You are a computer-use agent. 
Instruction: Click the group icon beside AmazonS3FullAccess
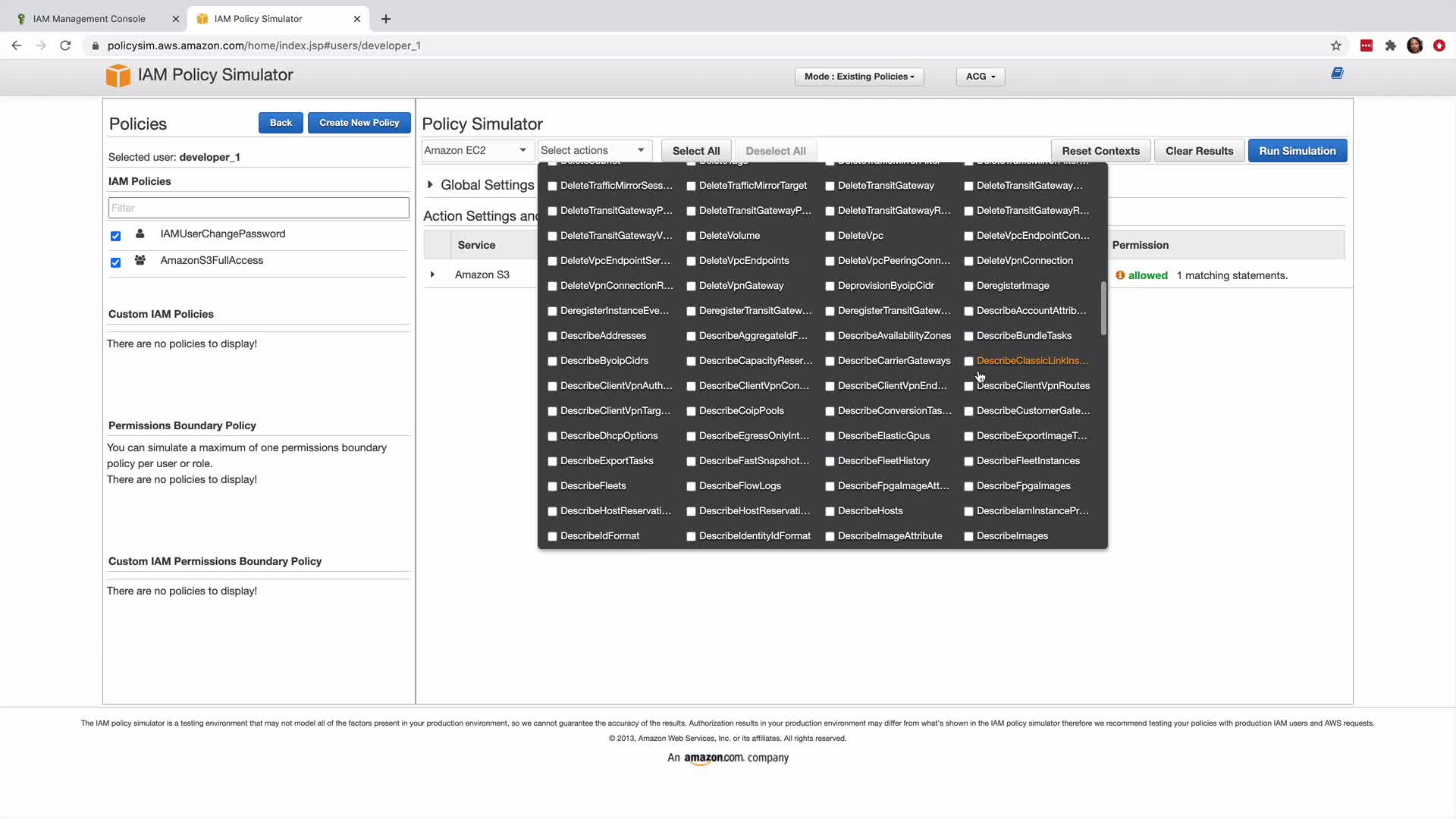140,260
